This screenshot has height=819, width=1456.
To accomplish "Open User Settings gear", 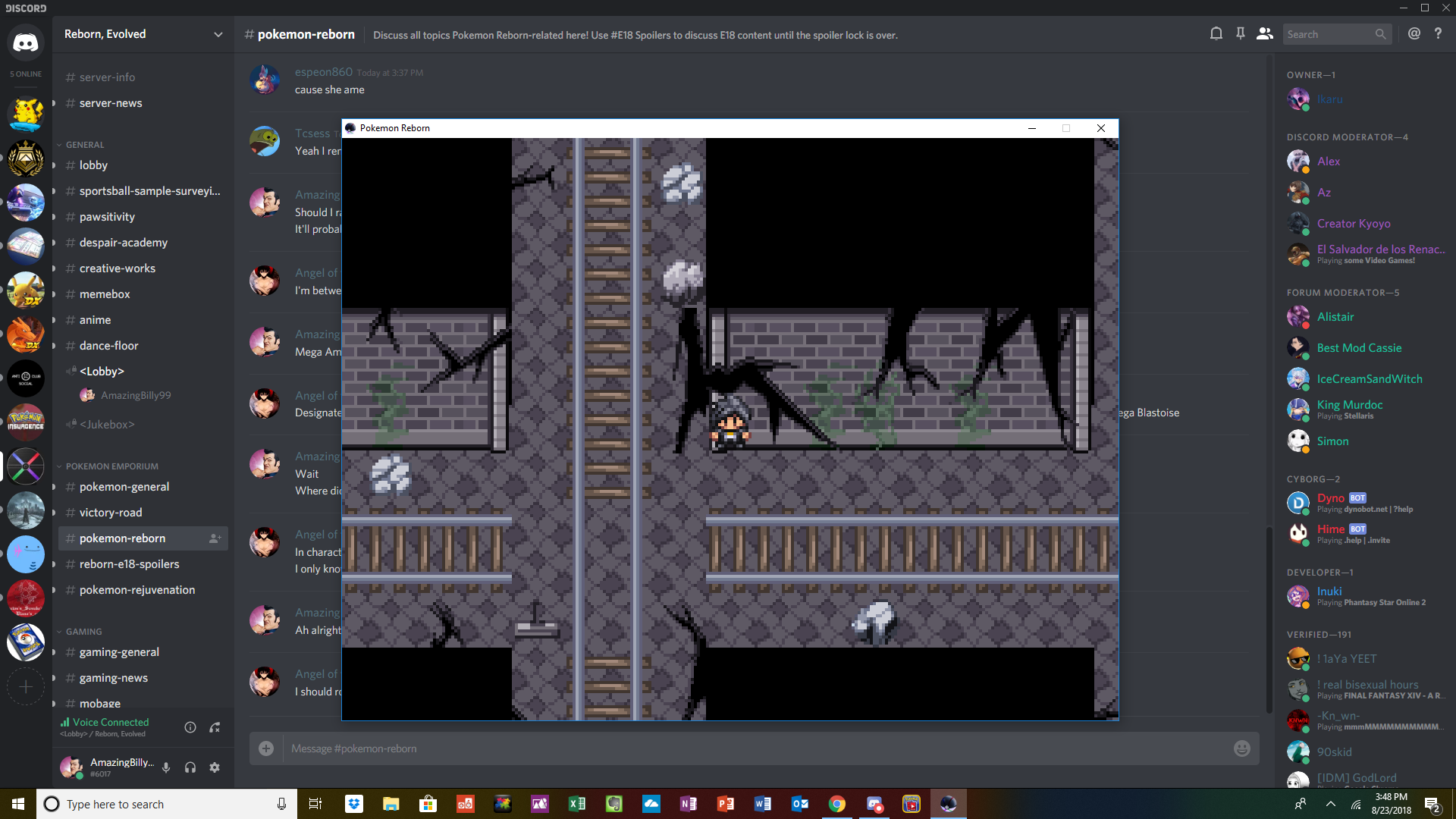I will pyautogui.click(x=215, y=767).
